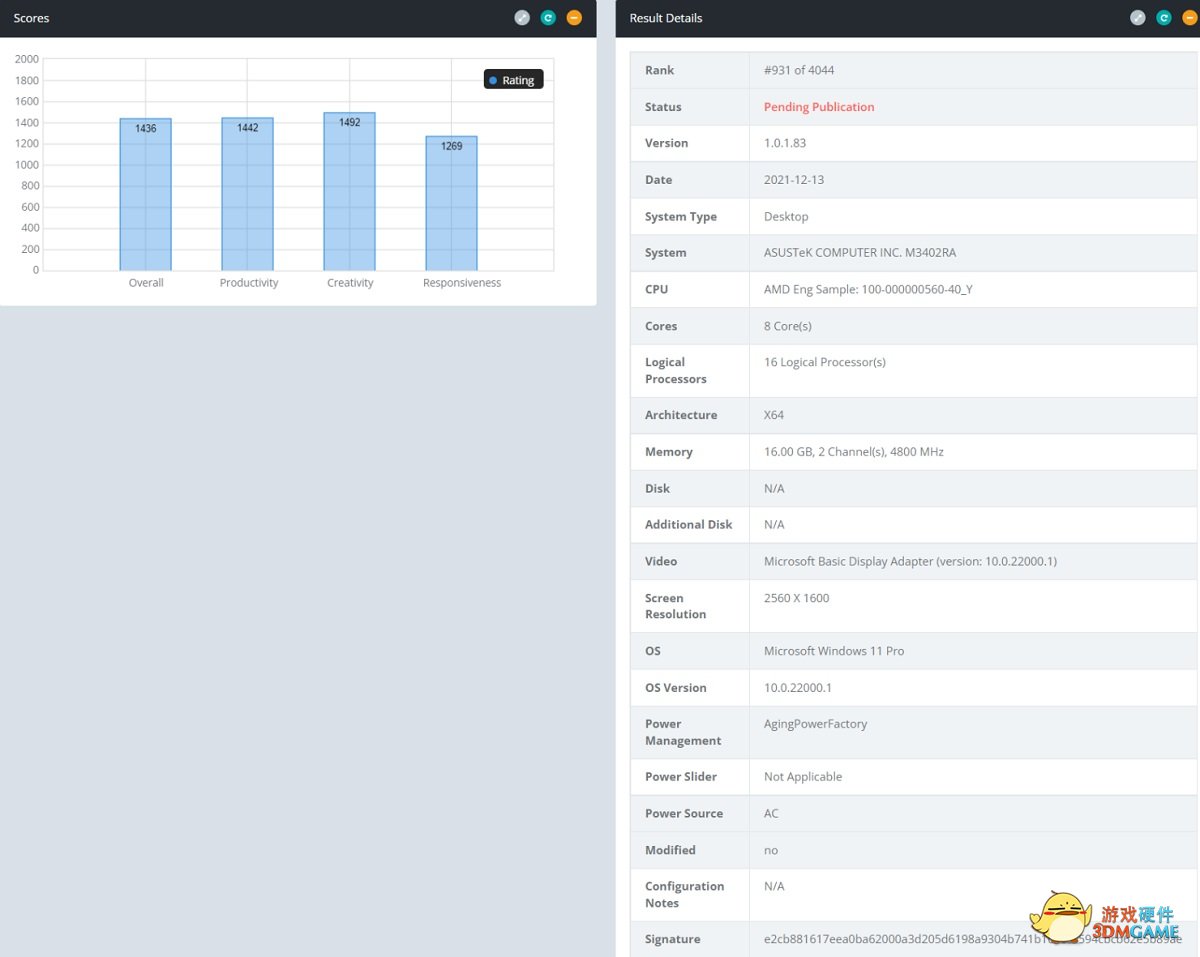Select the Productivity score bar

pyautogui.click(x=248, y=194)
